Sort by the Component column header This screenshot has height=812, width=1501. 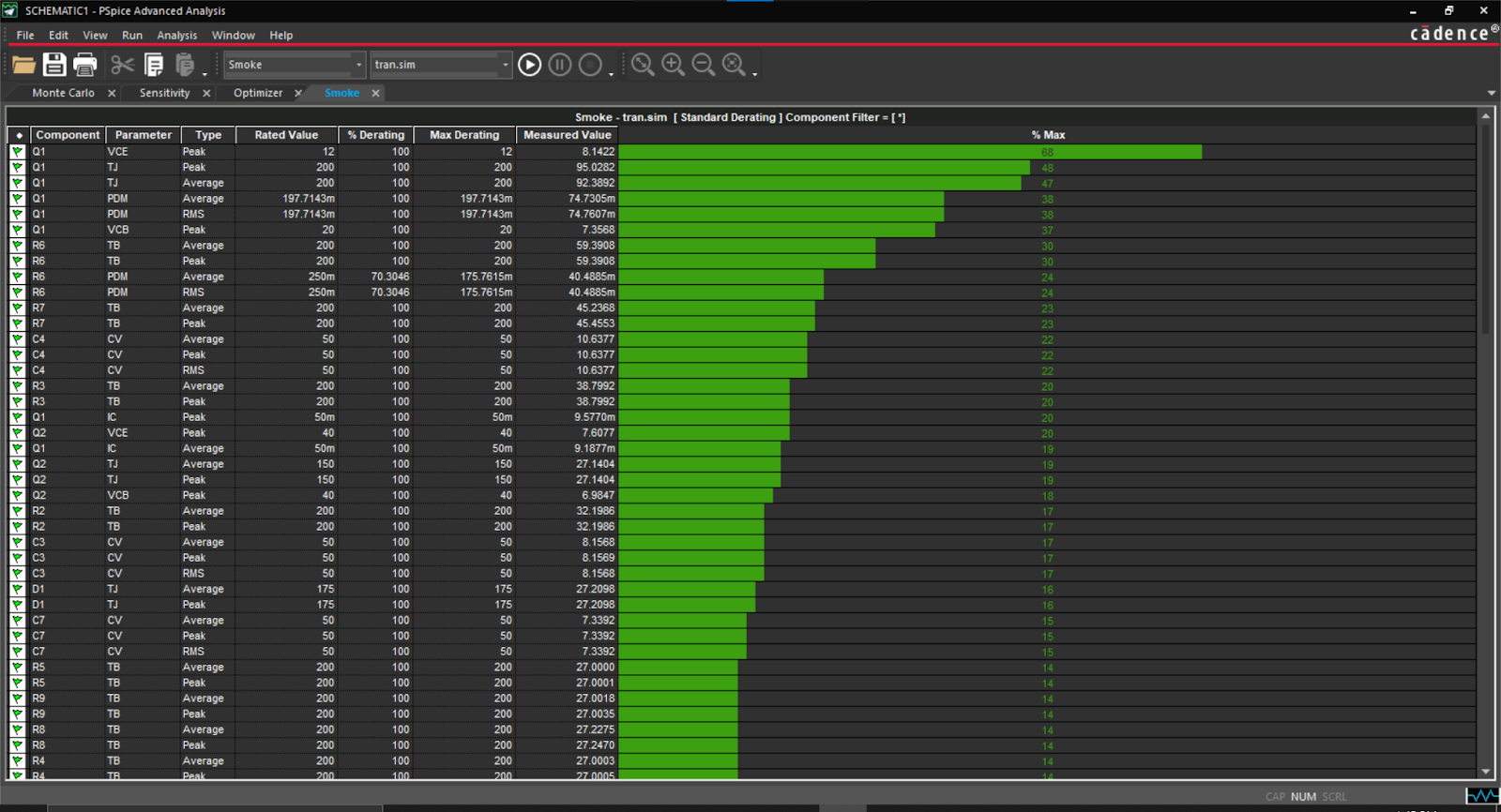68,135
